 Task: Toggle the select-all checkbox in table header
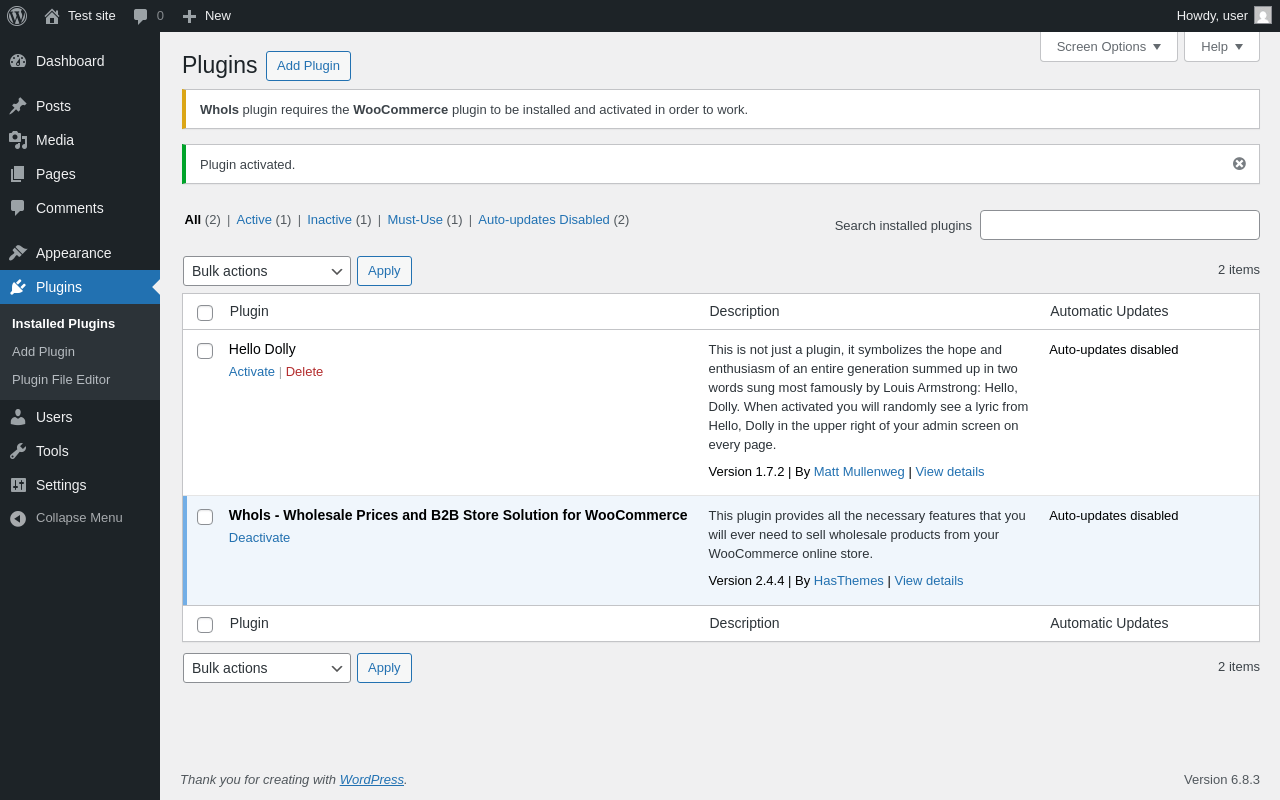pyautogui.click(x=205, y=313)
